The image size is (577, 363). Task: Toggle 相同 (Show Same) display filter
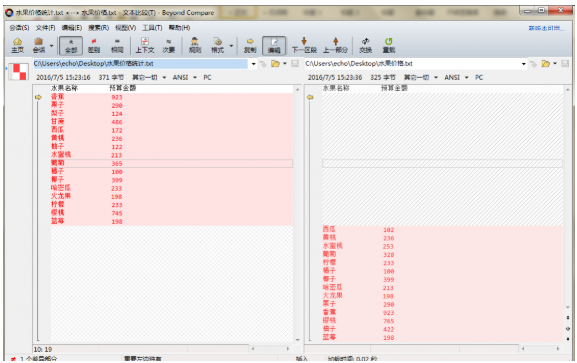[x=117, y=45]
